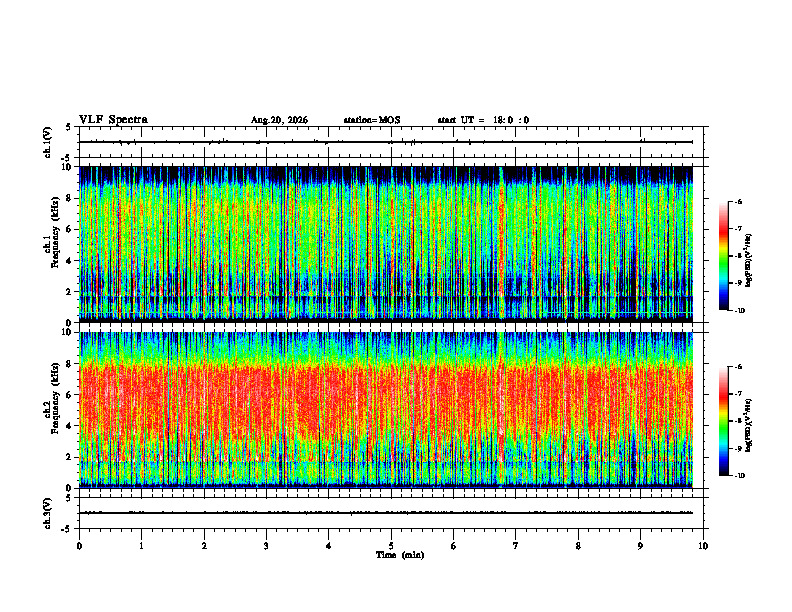Image resolution: width=792 pixels, height=612 pixels.
Task: Click the ch.1(V) waveform strip at top
Action: [391, 142]
